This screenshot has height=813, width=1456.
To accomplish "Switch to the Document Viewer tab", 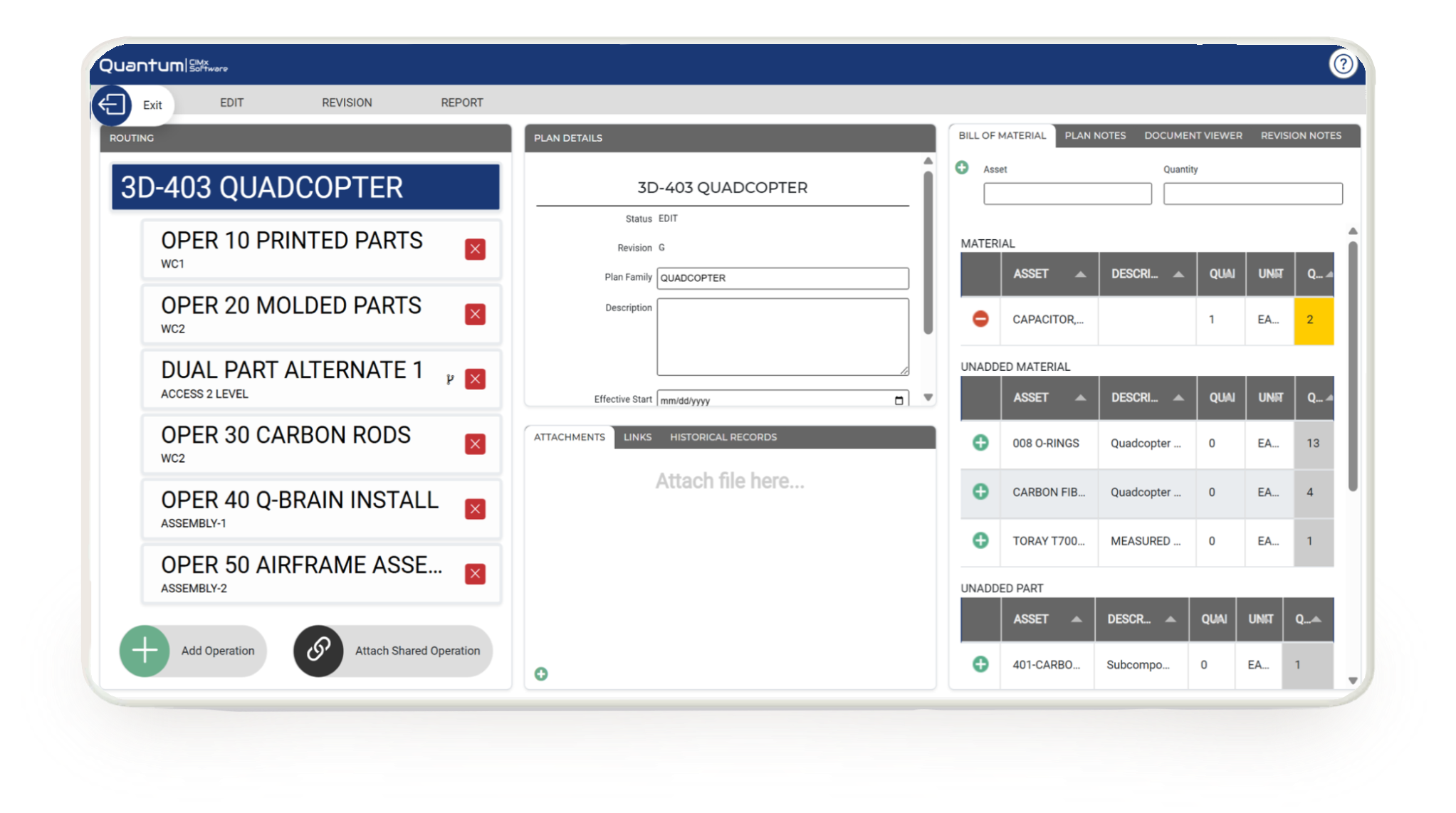I will [1193, 135].
